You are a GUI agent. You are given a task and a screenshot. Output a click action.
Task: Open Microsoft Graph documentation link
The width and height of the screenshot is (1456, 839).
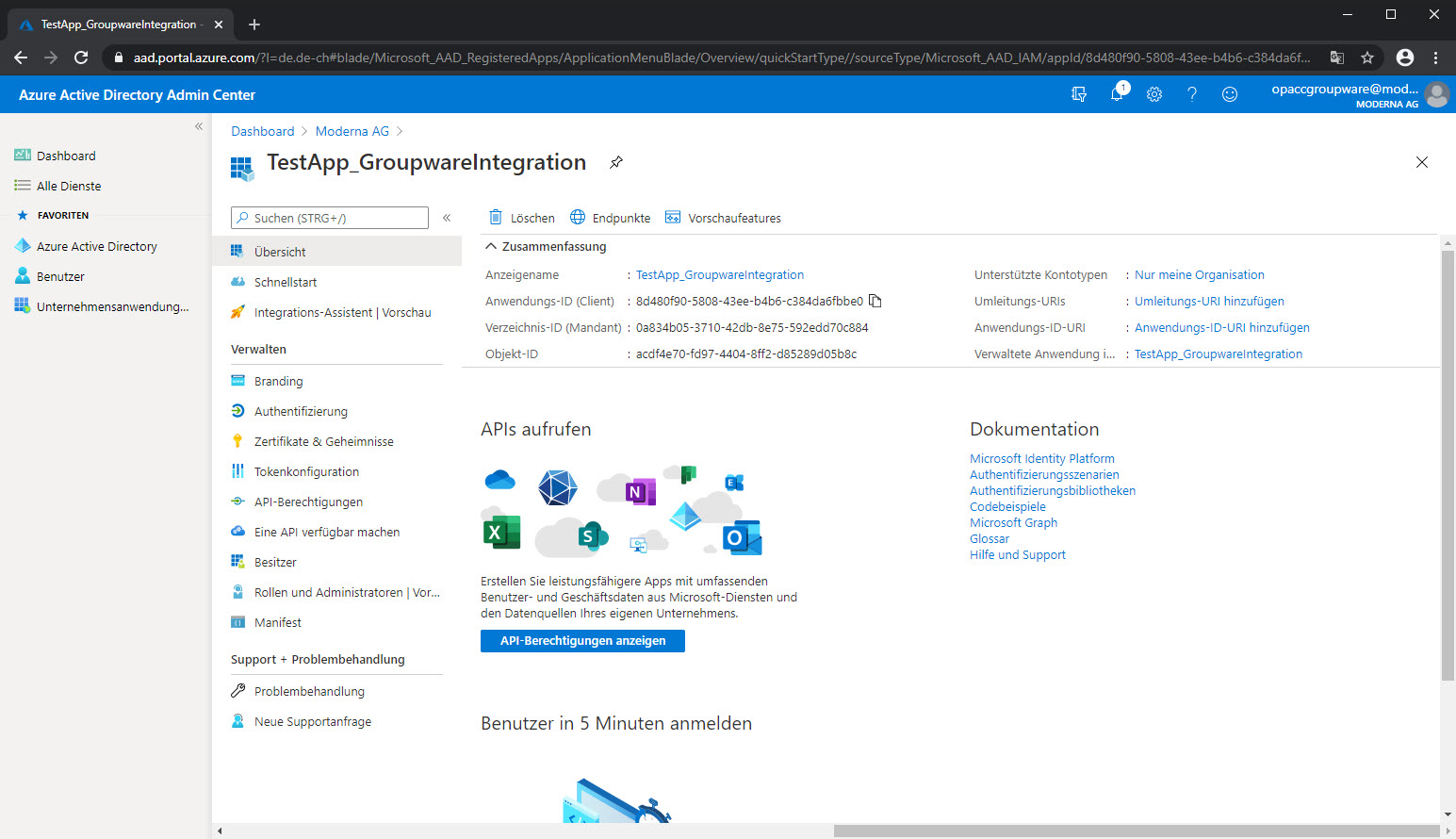pyautogui.click(x=1013, y=522)
